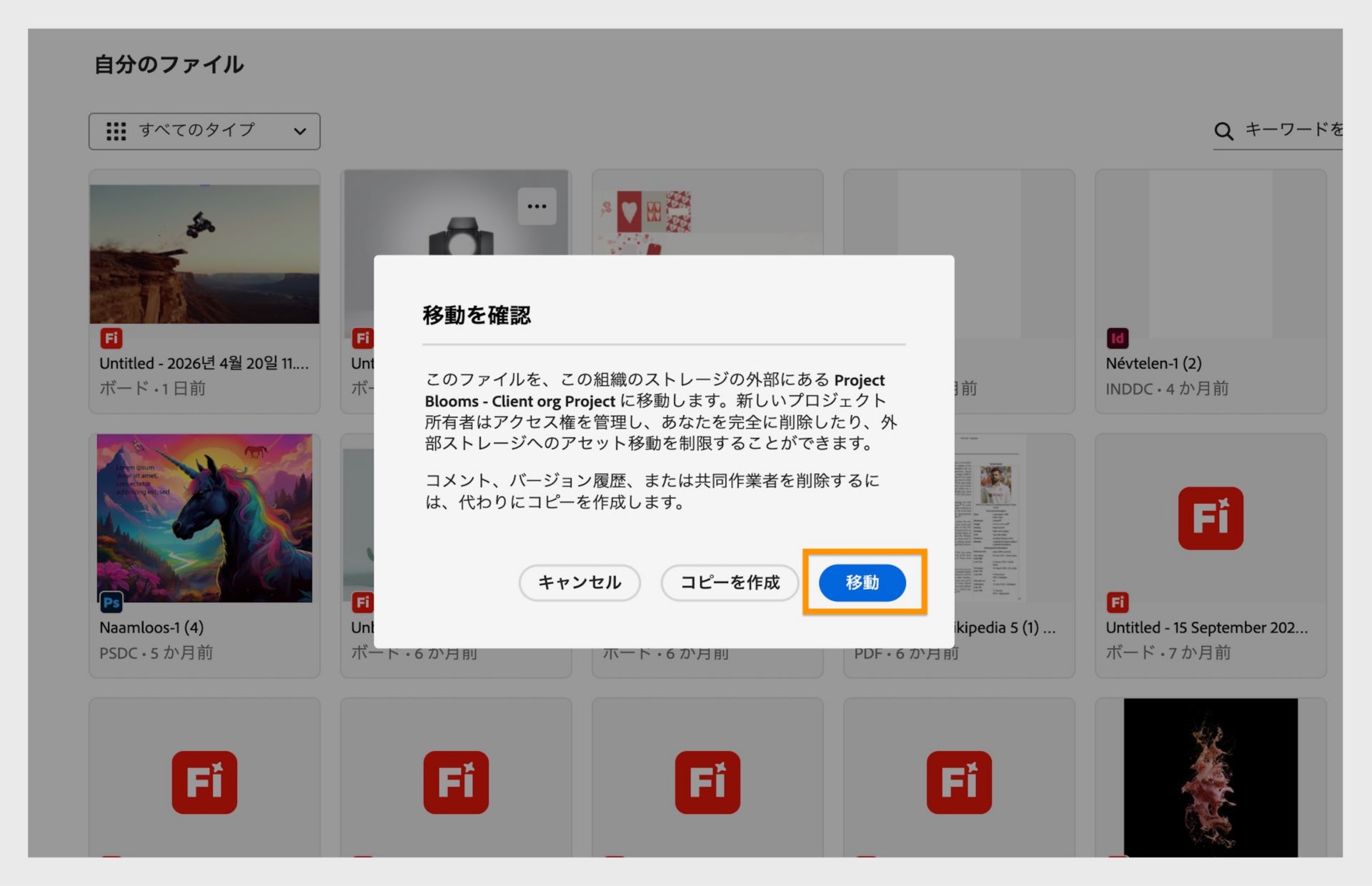Select file name Névtelen-1 (2)
Screen dimensions: 1372x886
(x=1153, y=363)
